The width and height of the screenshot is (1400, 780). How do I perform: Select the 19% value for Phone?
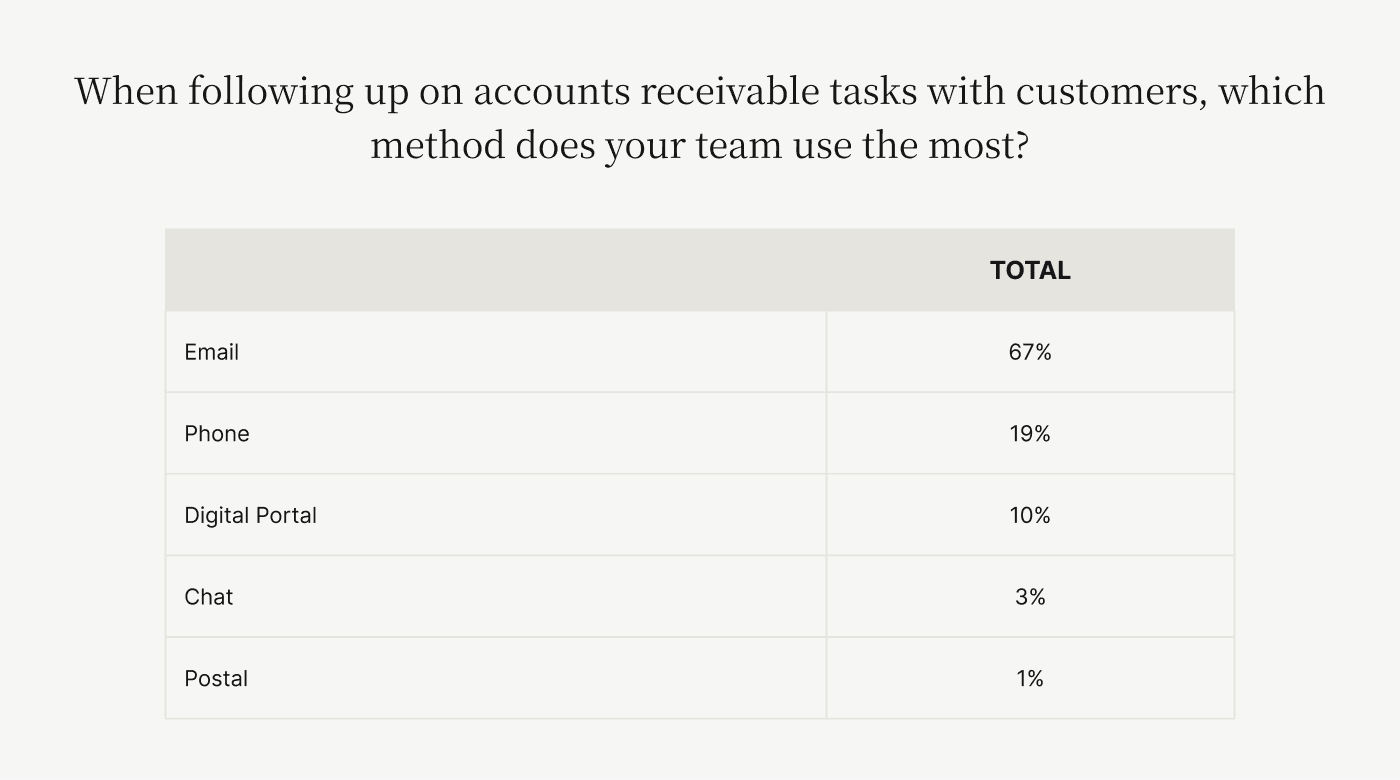[x=1030, y=434]
